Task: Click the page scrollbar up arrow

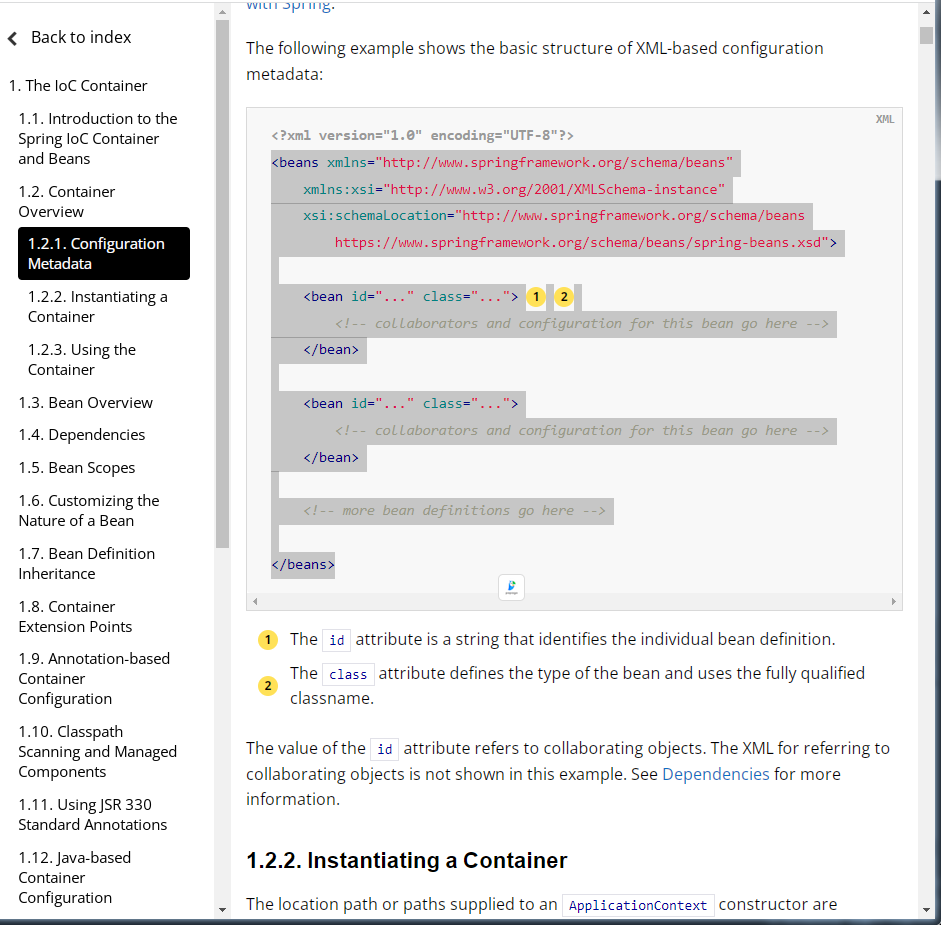Action: (x=926, y=11)
